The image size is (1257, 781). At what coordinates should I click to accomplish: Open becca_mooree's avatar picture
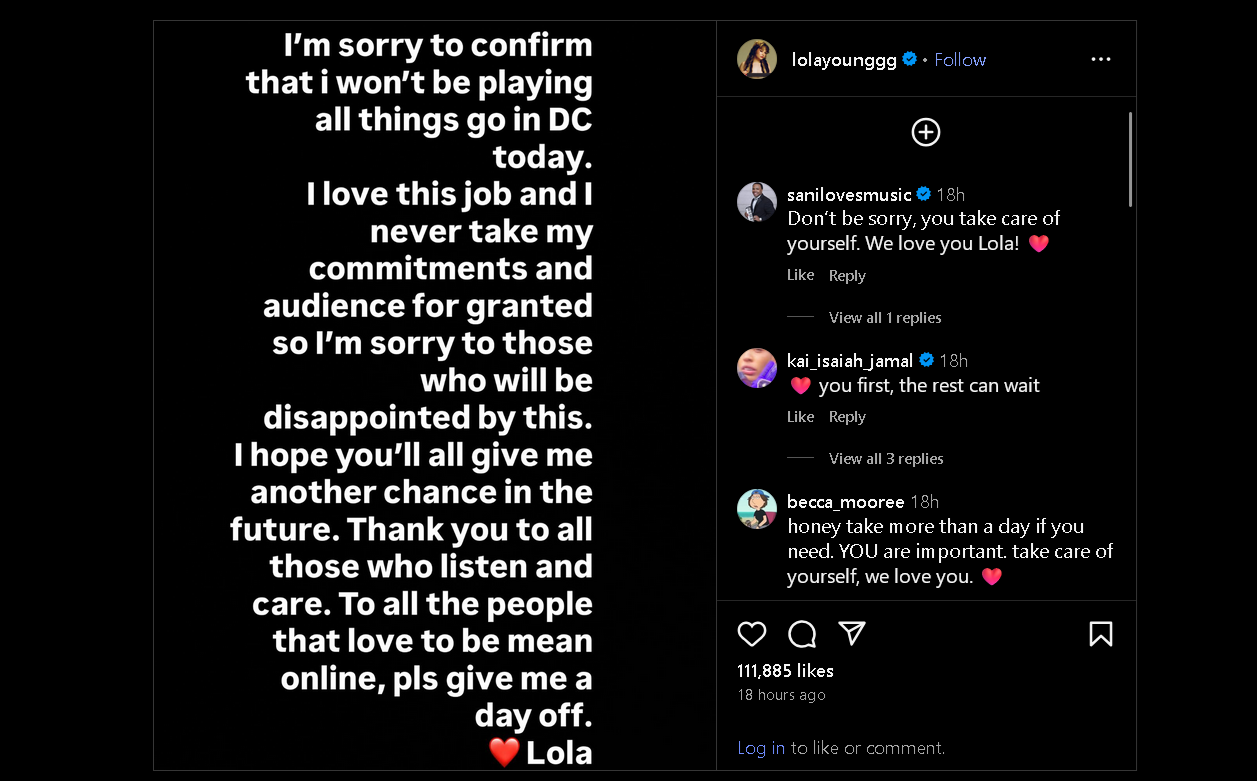pos(757,509)
